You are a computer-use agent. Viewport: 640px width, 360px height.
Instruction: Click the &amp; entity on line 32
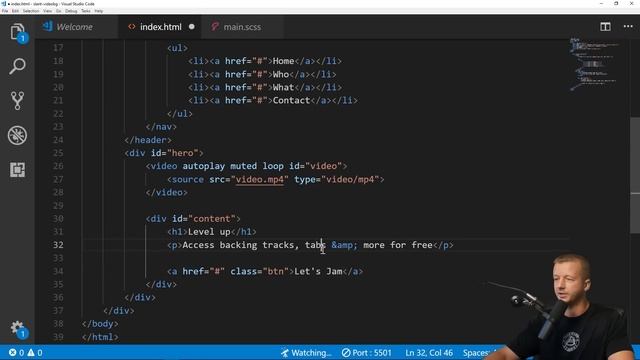[344, 245]
